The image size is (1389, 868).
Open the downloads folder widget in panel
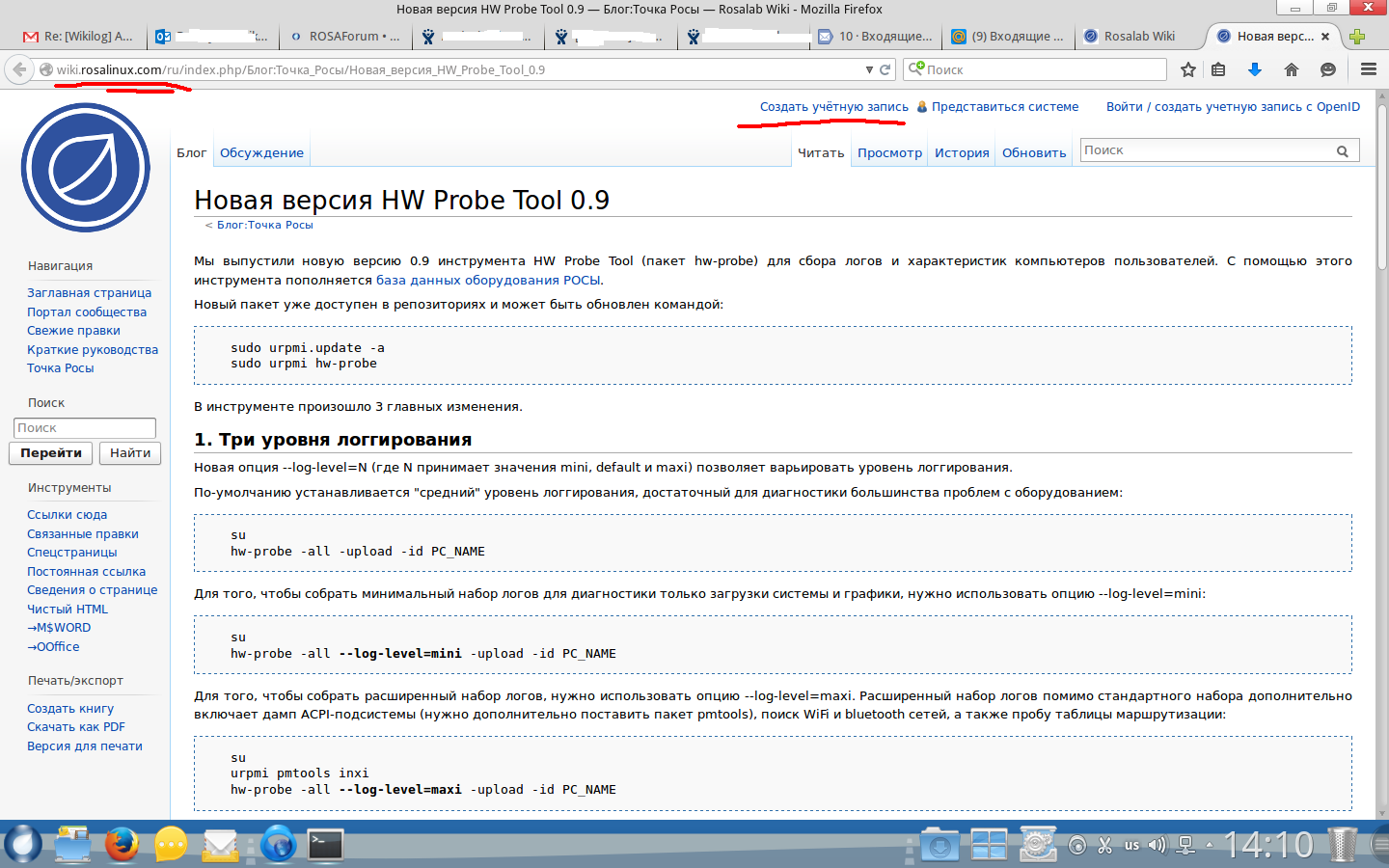click(940, 845)
